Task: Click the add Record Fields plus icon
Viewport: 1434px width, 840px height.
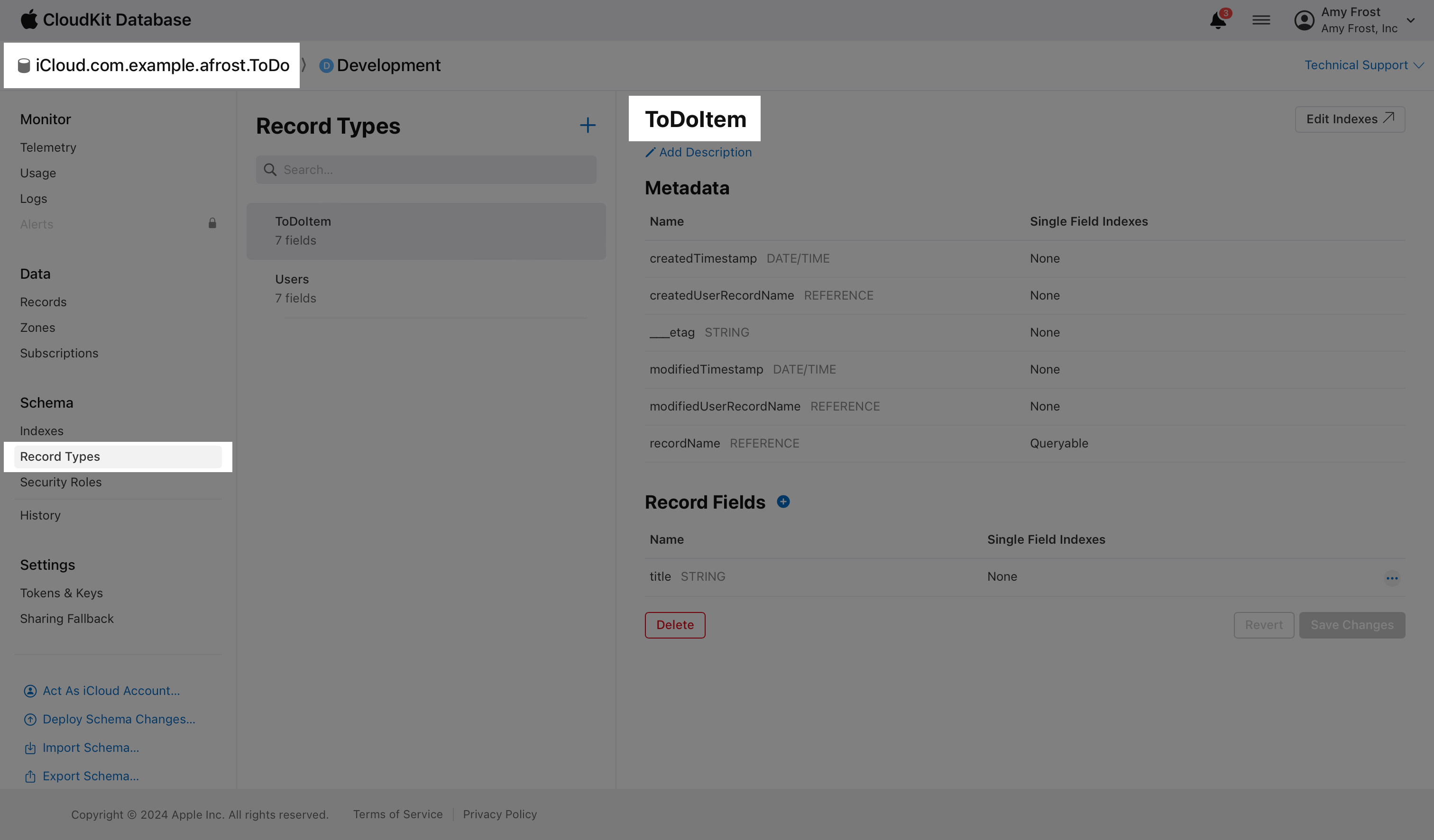Action: tap(783, 502)
